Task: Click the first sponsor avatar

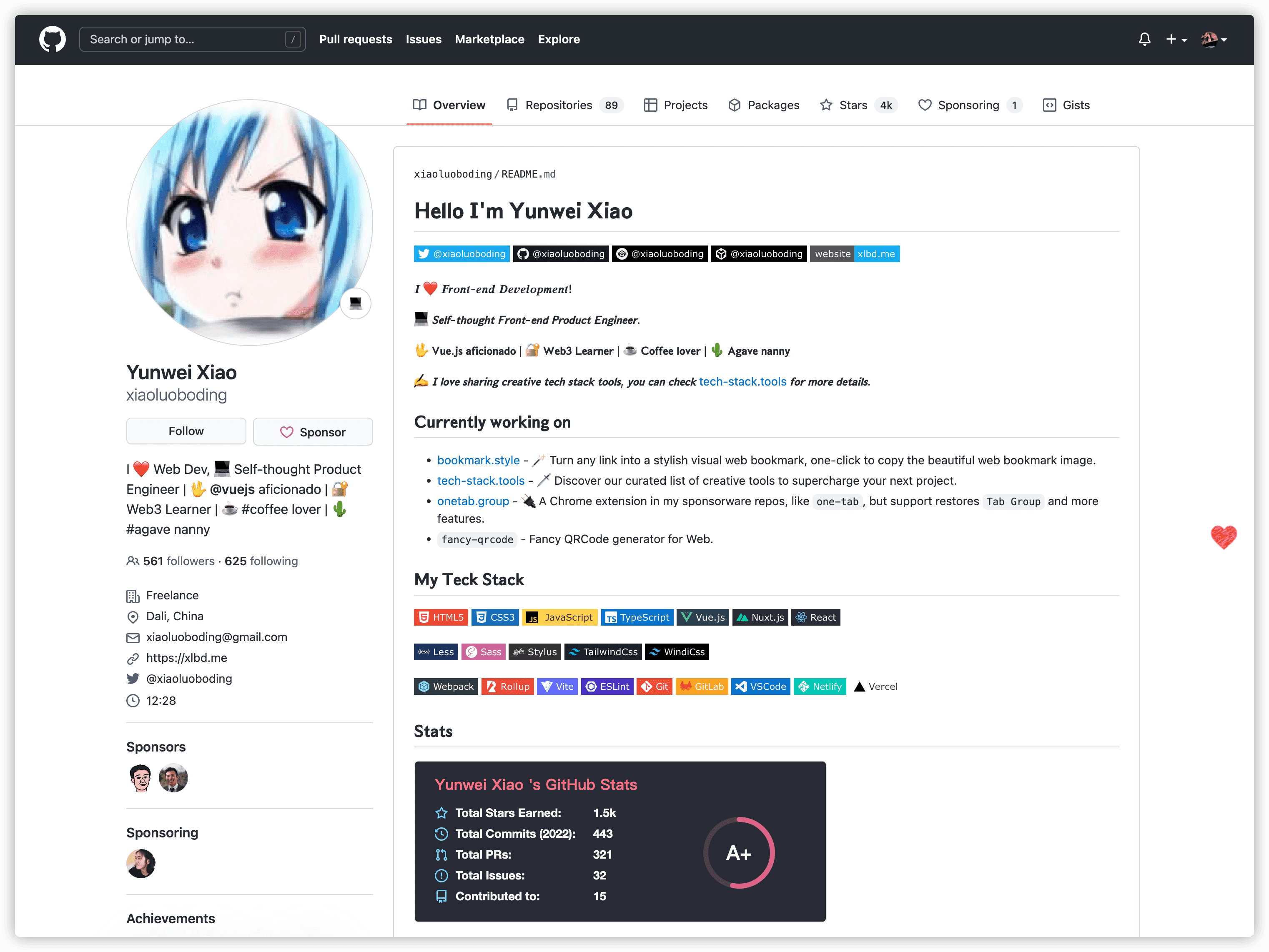Action: click(x=140, y=778)
